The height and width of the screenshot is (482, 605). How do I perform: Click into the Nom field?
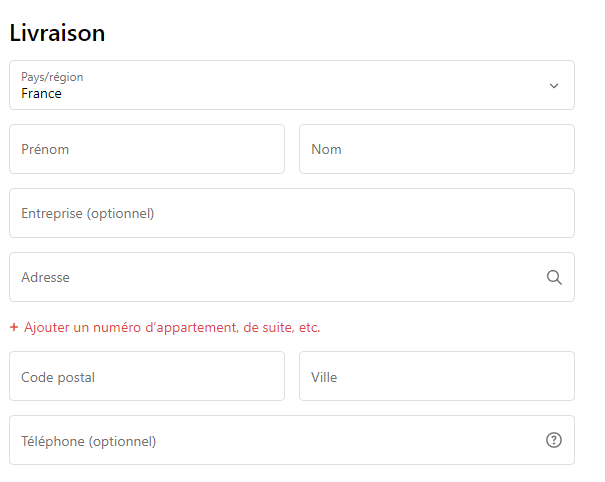point(436,149)
